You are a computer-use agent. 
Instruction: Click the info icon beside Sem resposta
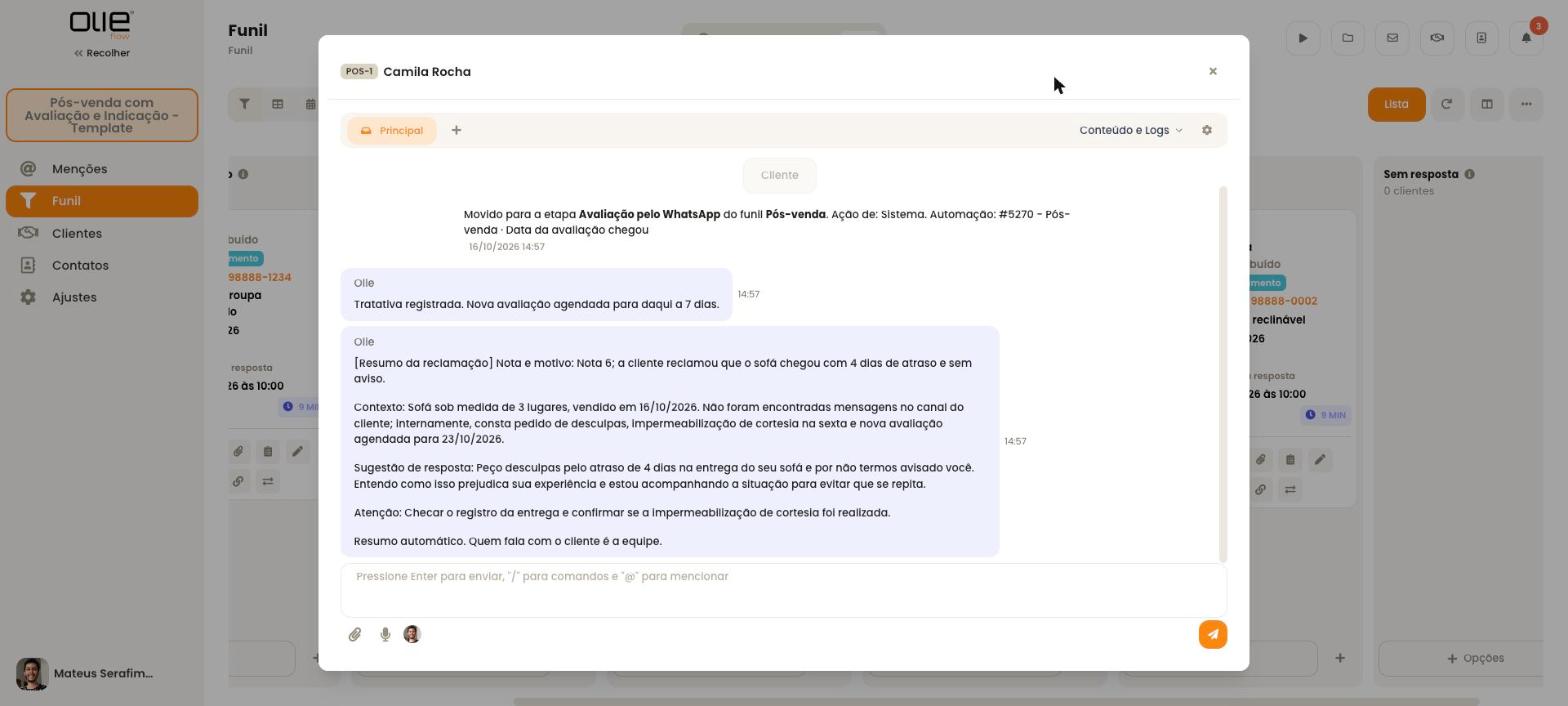pos(1470,174)
